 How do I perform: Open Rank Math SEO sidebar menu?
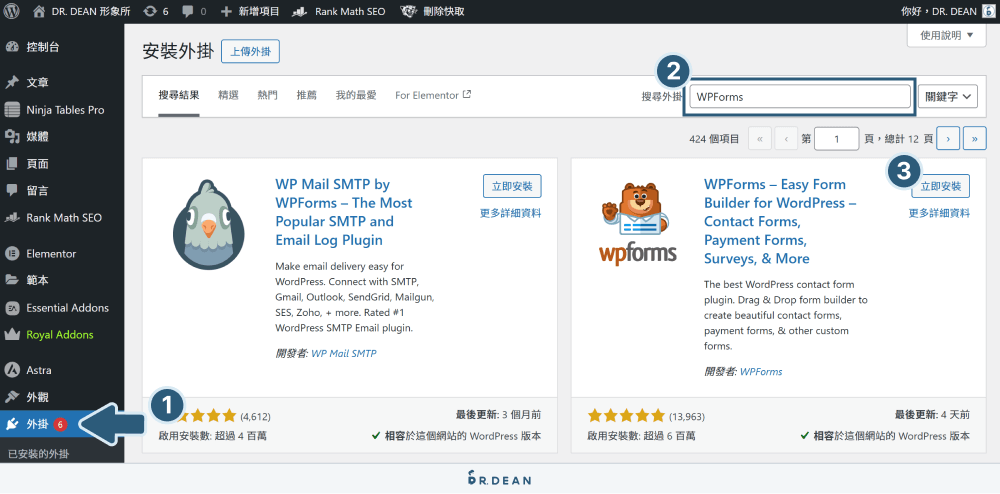click(62, 217)
